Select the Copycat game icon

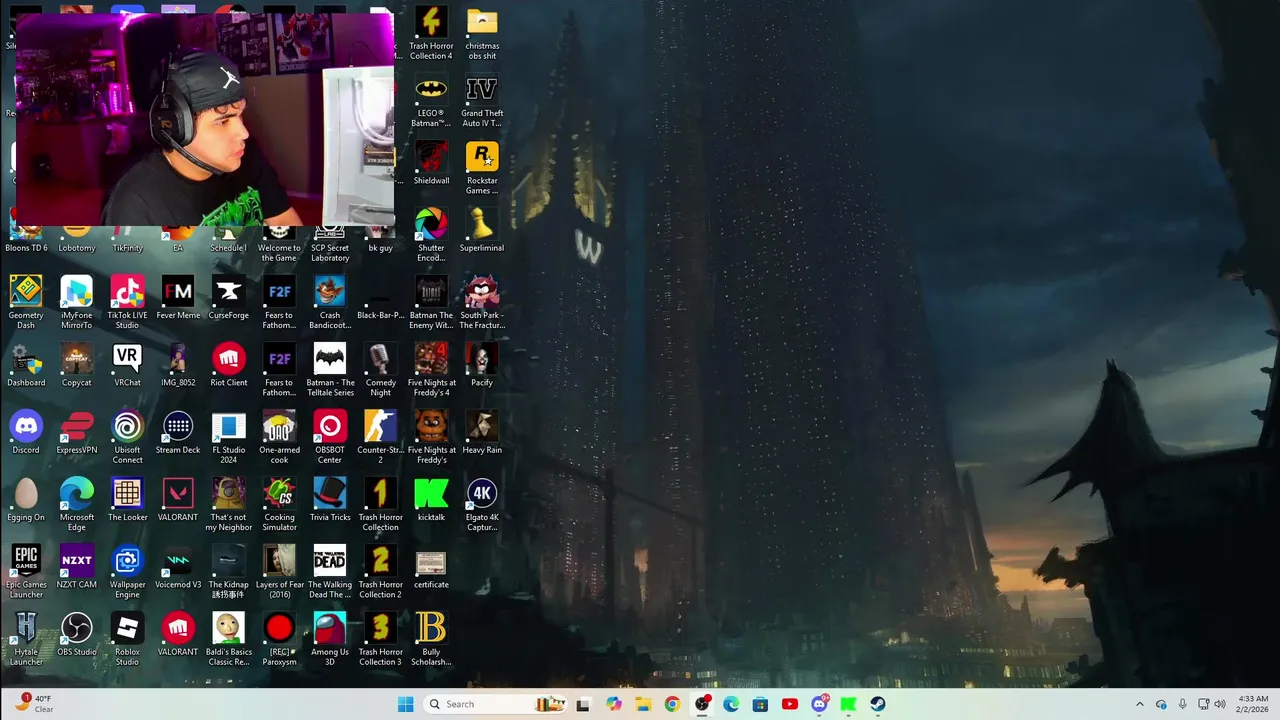[77, 365]
